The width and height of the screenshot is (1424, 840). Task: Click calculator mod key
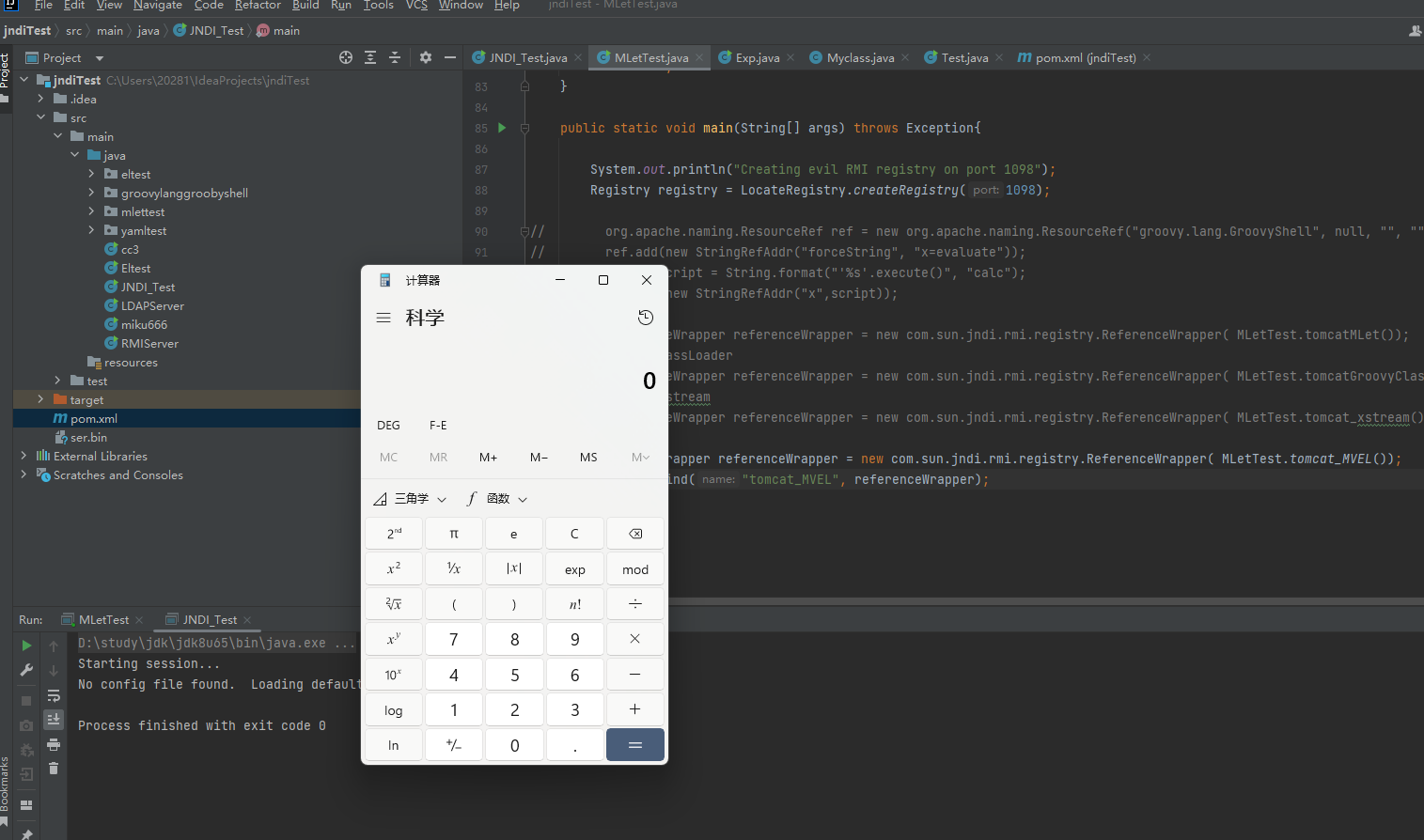click(635, 569)
